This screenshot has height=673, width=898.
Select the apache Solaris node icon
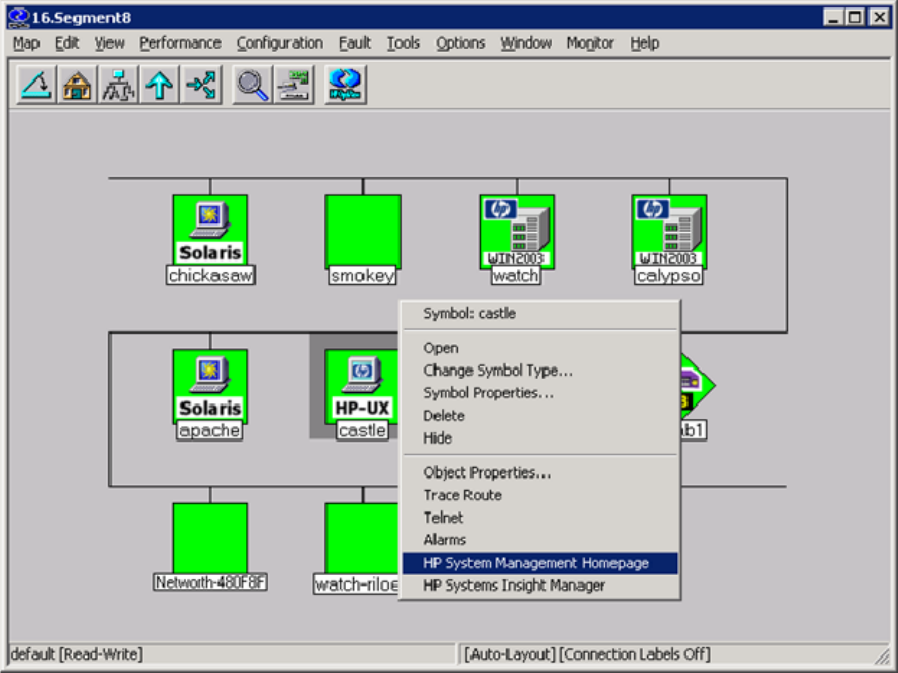[210, 386]
